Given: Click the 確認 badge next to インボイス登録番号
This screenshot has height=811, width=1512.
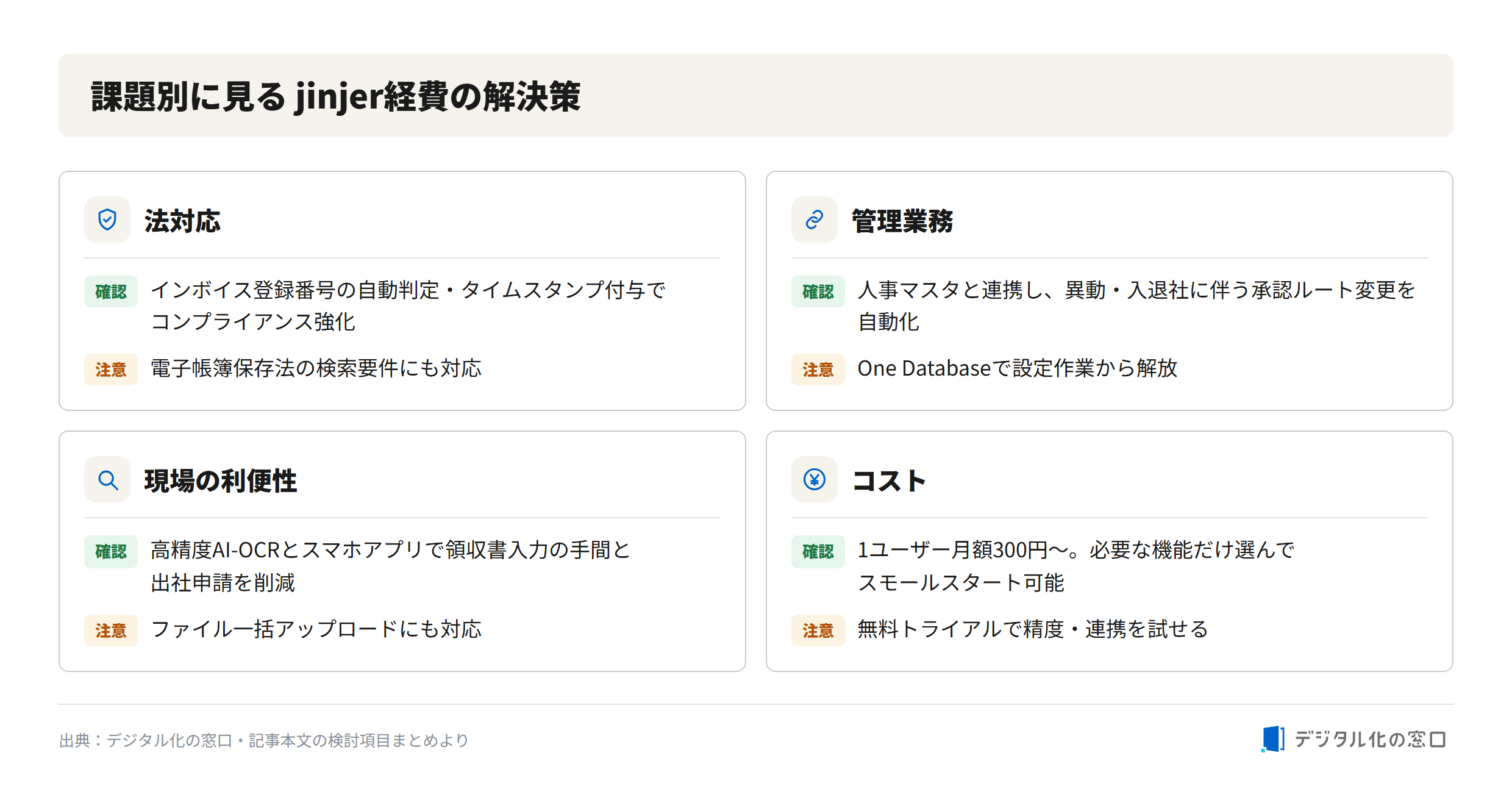Looking at the screenshot, I should (x=111, y=291).
